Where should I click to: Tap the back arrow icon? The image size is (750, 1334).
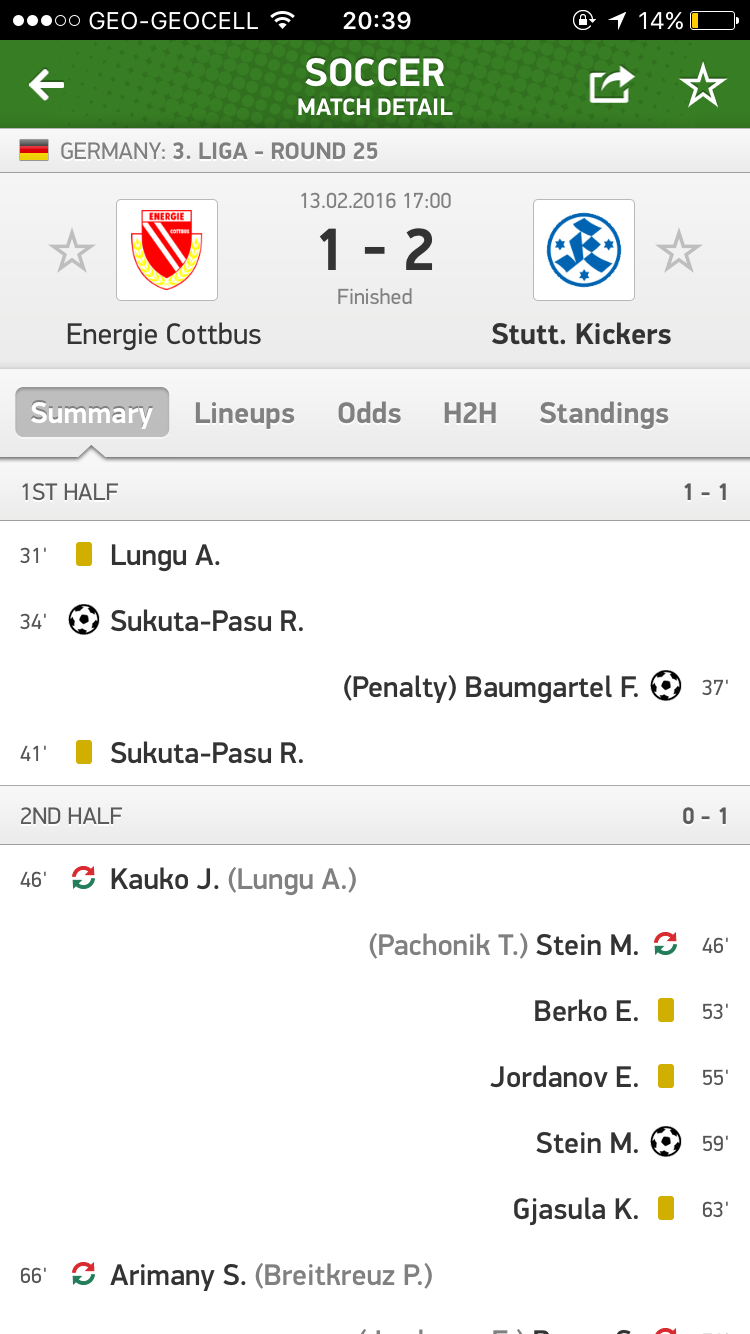point(47,86)
